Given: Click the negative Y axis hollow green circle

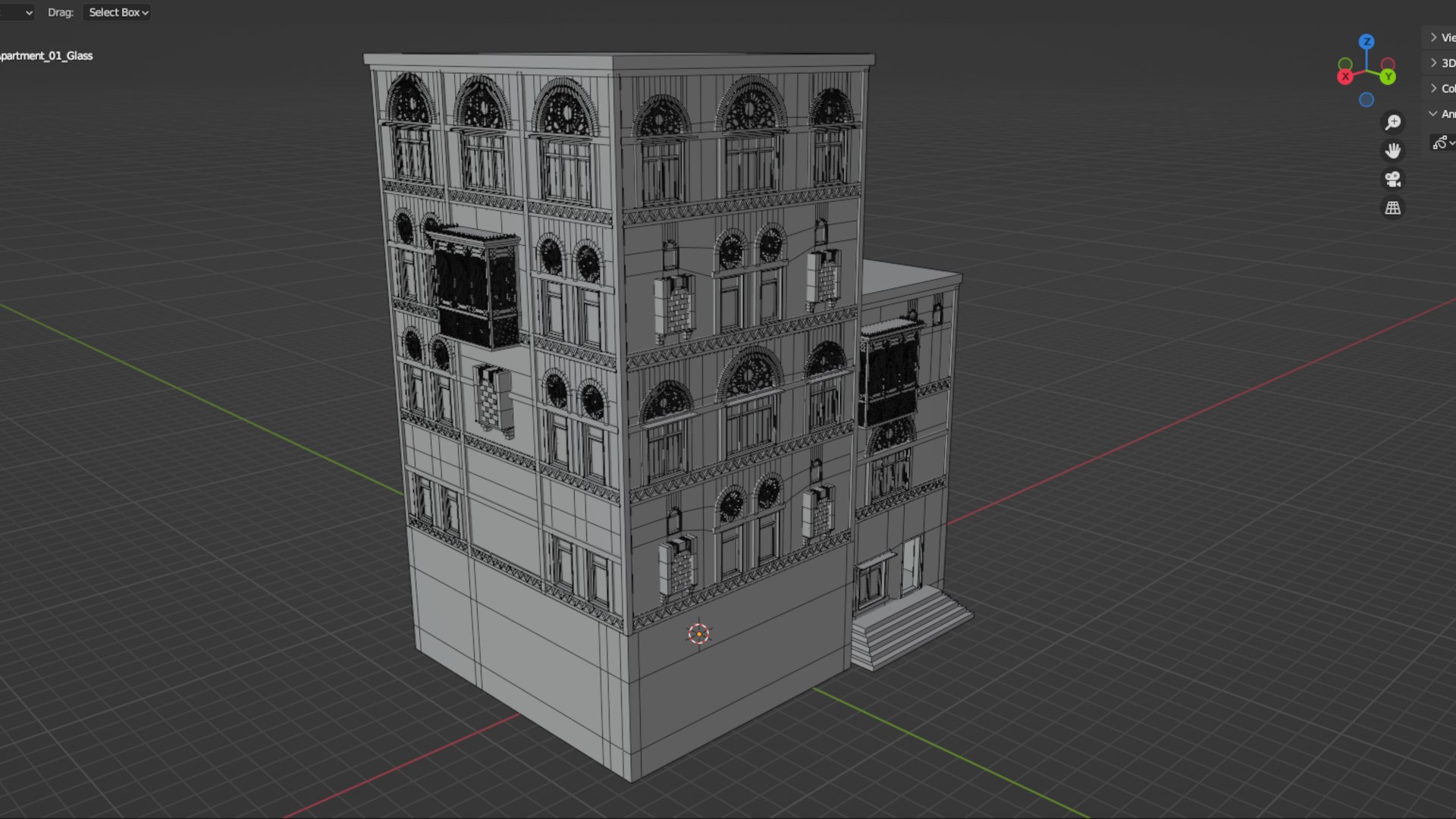Looking at the screenshot, I should pos(1345,64).
